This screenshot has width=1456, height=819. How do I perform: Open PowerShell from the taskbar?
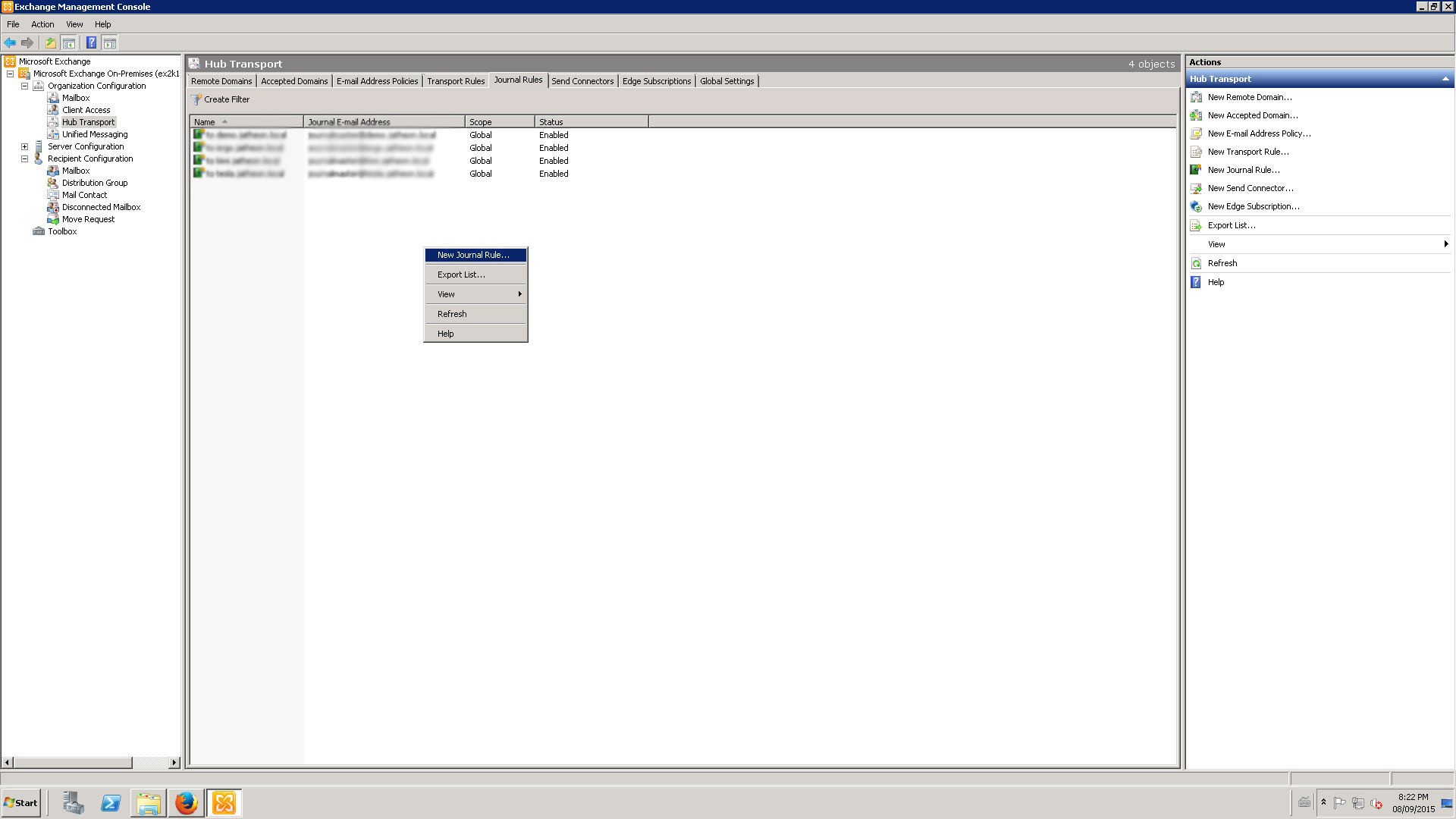[x=111, y=803]
